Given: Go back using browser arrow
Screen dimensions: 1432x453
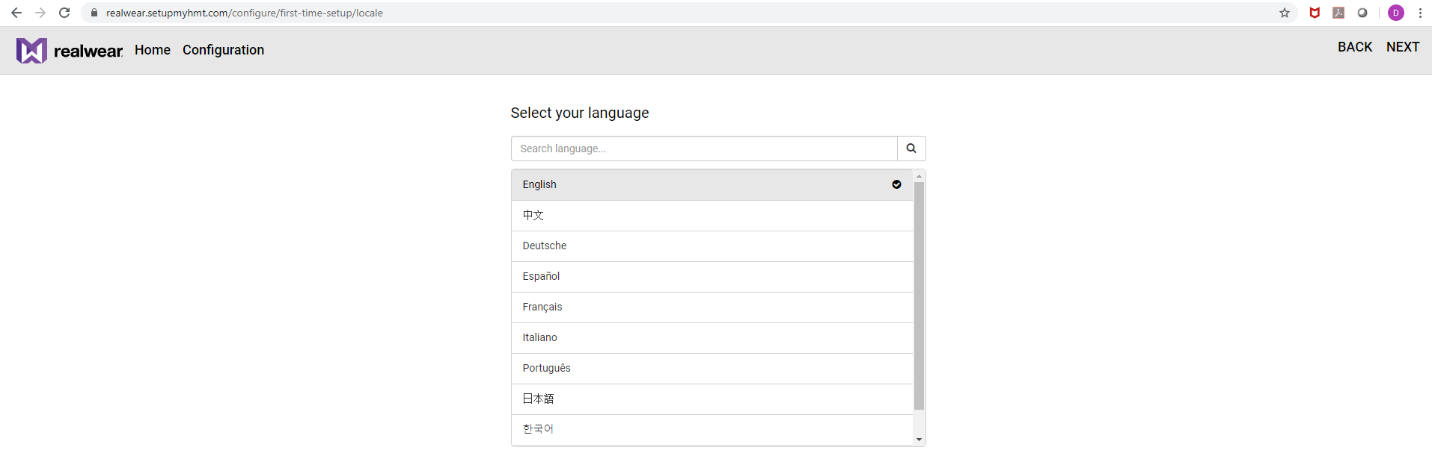Looking at the screenshot, I should [x=16, y=13].
